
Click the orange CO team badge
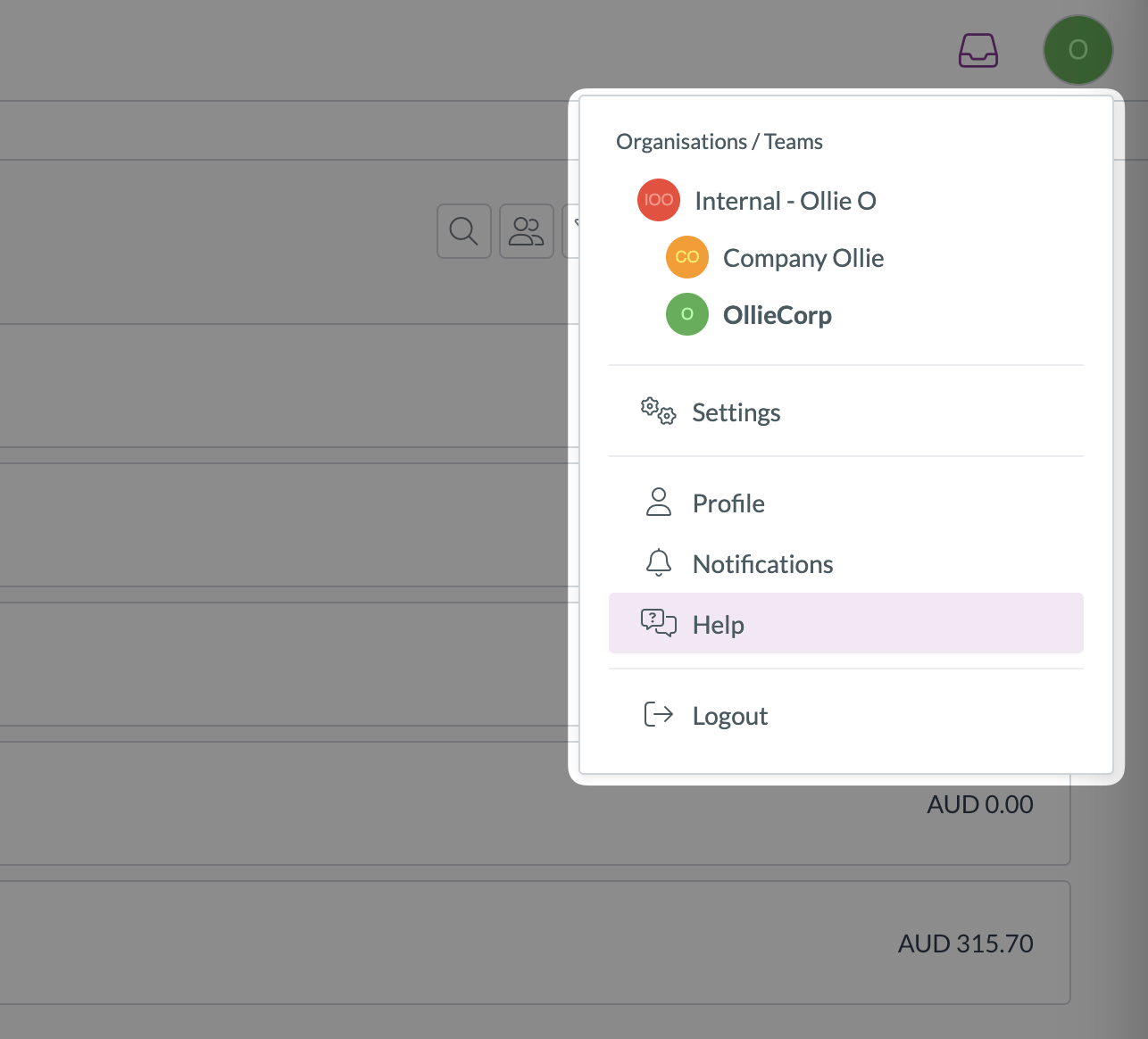tap(687, 257)
